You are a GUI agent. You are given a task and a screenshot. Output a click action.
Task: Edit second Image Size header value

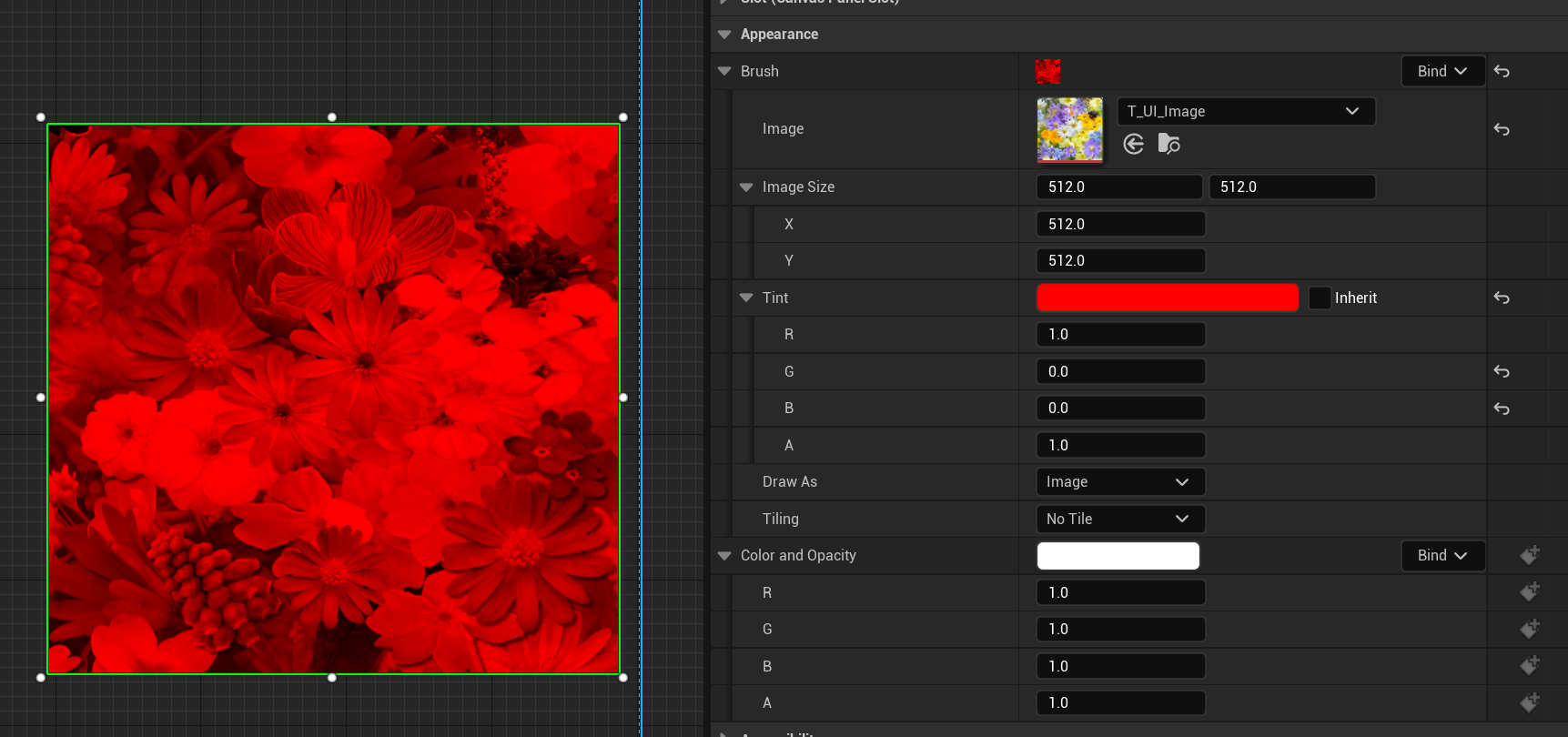click(1292, 187)
